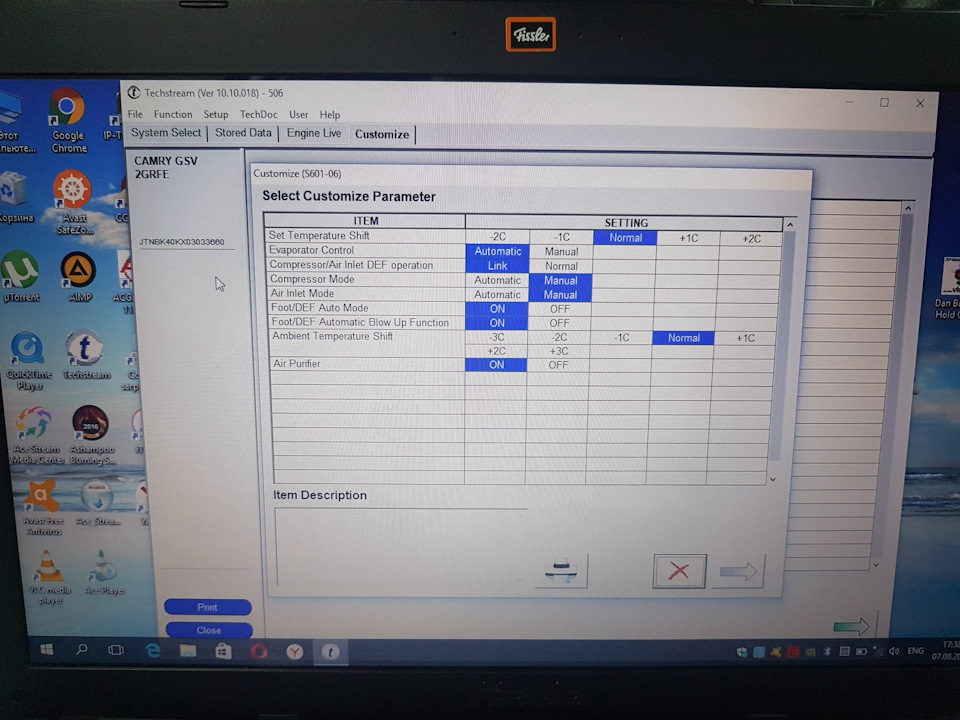
Task: Click the grey next arrow in the dialog
Action: [738, 572]
